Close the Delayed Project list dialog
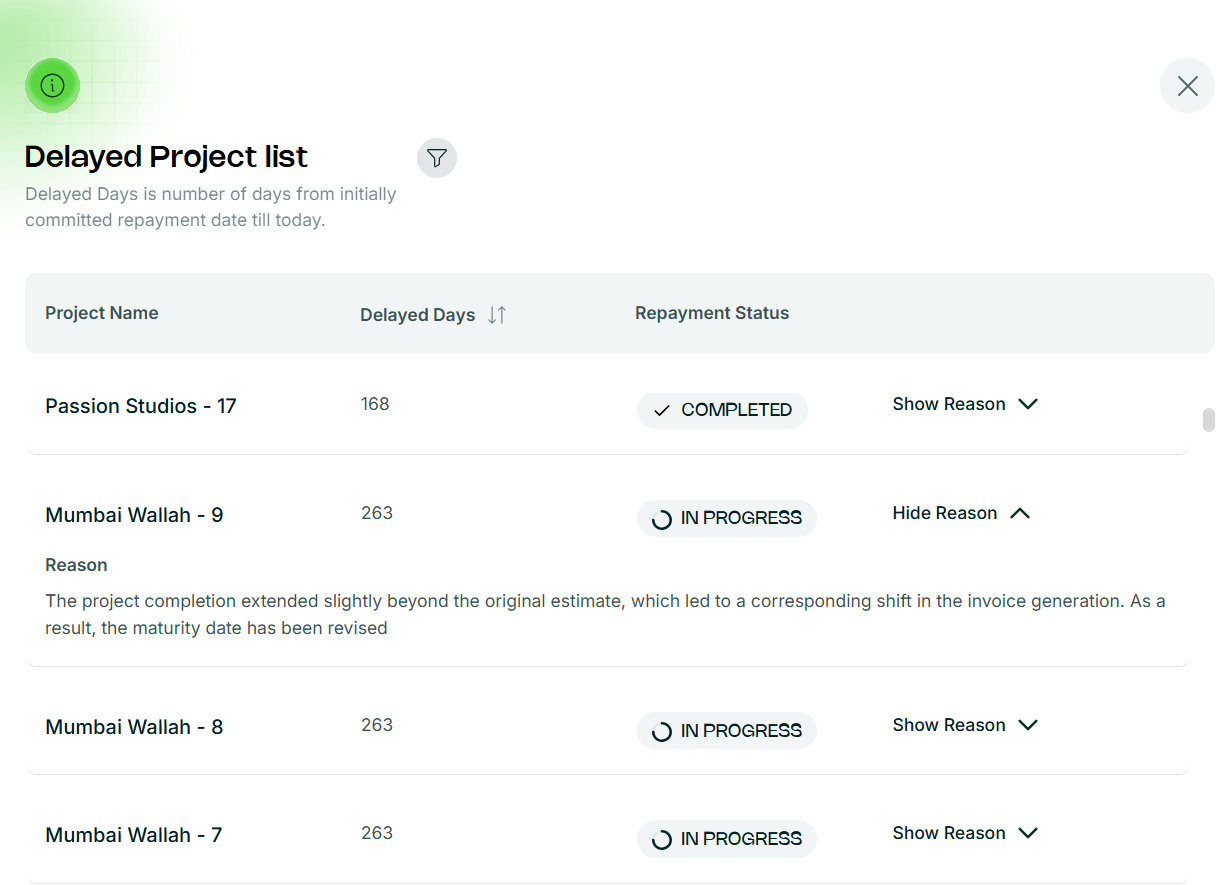The height and width of the screenshot is (885, 1225). point(1187,86)
